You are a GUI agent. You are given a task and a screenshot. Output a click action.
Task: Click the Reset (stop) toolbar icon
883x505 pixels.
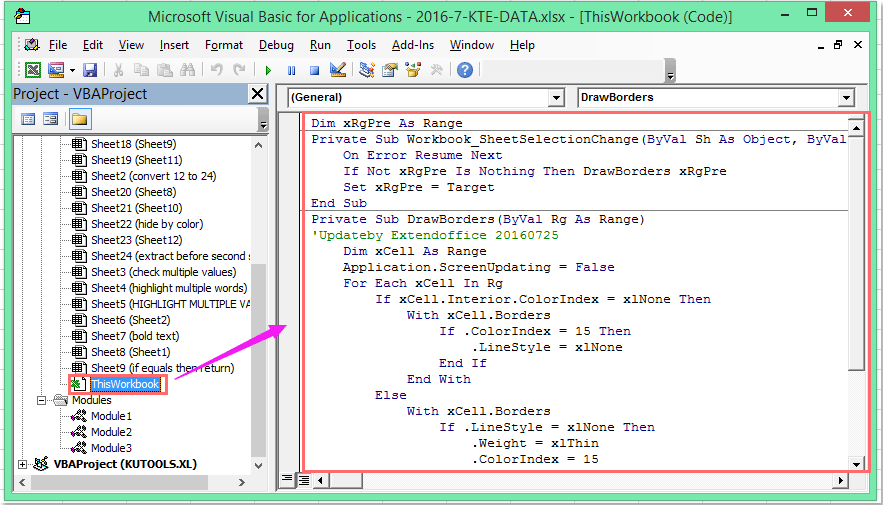(314, 70)
